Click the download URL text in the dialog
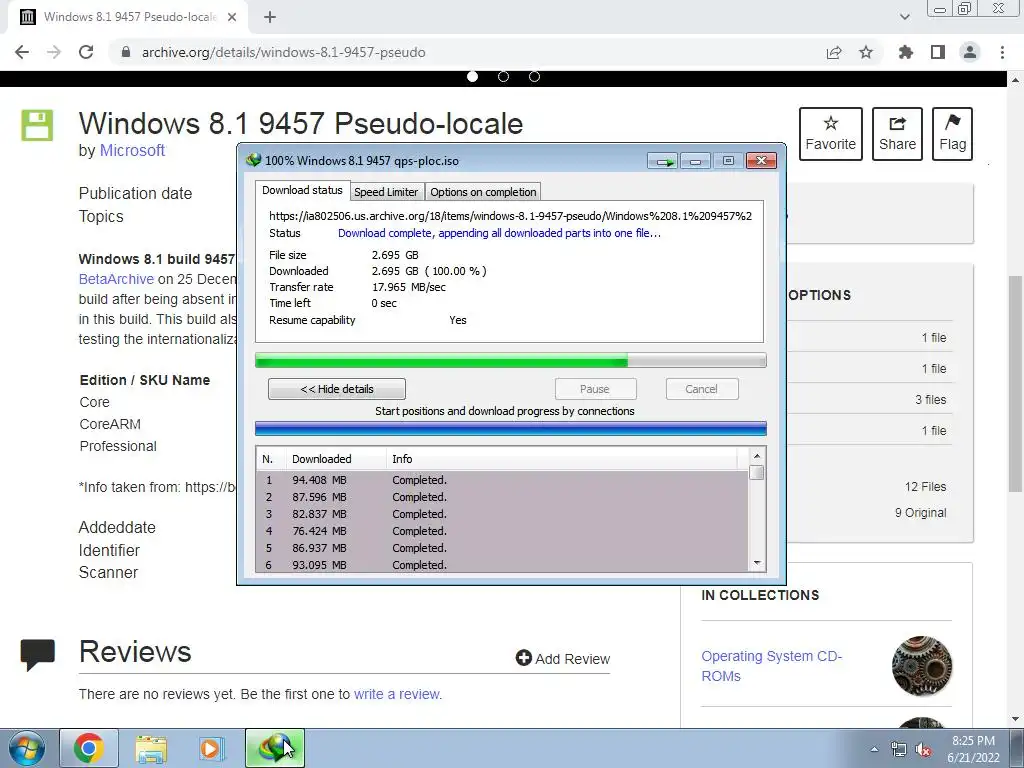 [510, 216]
